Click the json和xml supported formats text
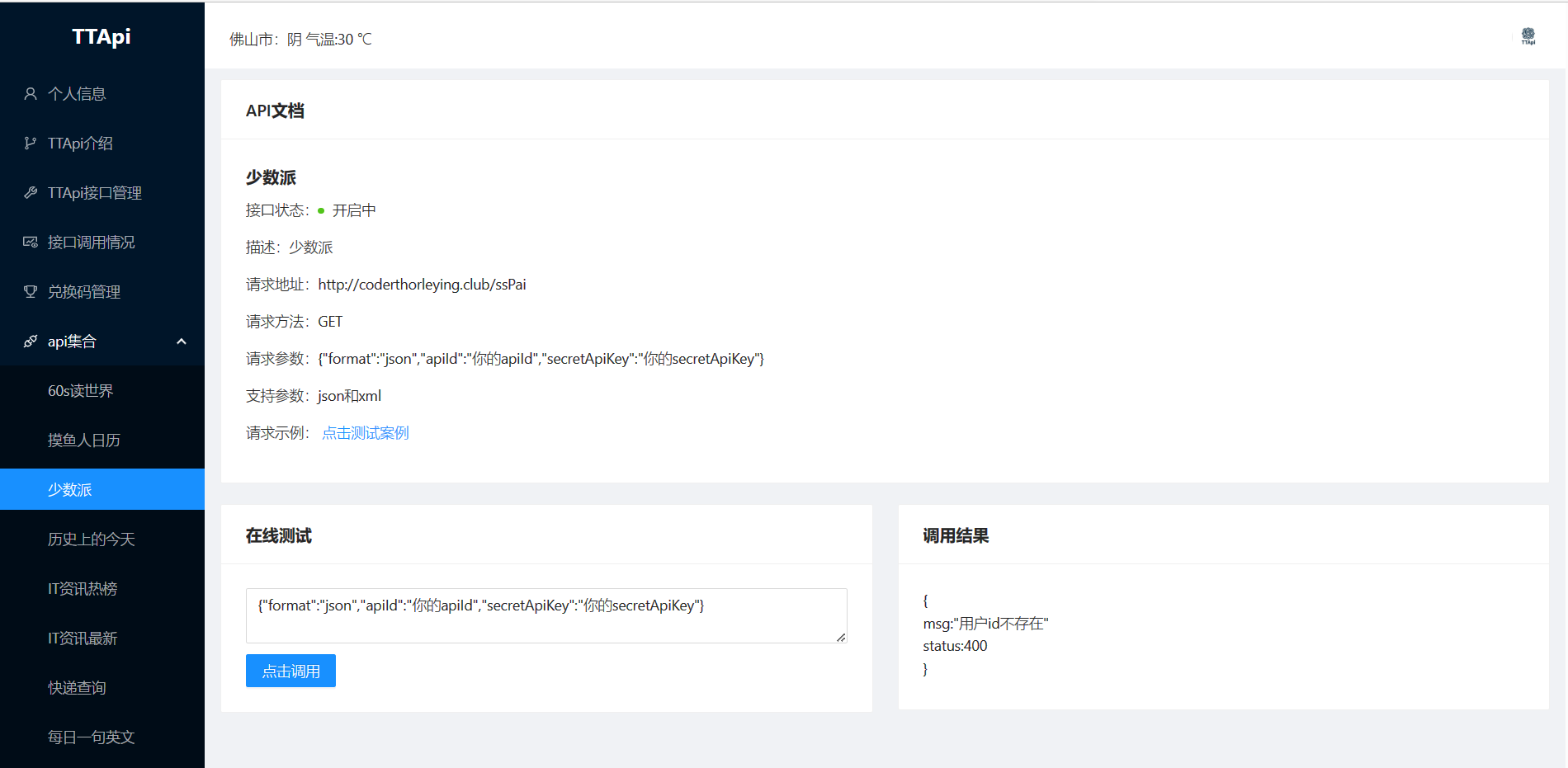 coord(349,396)
